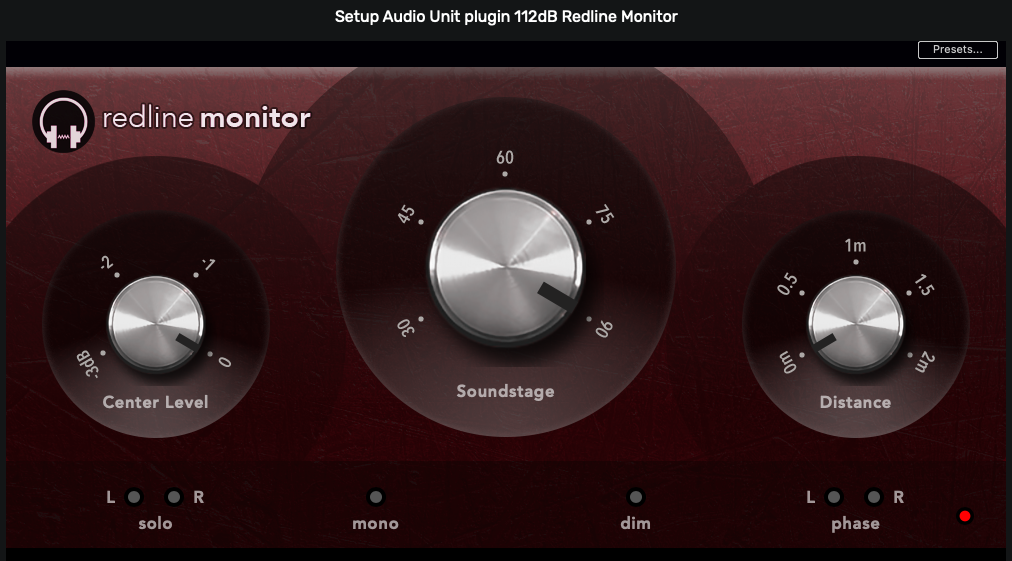The image size is (1012, 561).
Task: Toggle the solo L button
Action: (x=134, y=497)
